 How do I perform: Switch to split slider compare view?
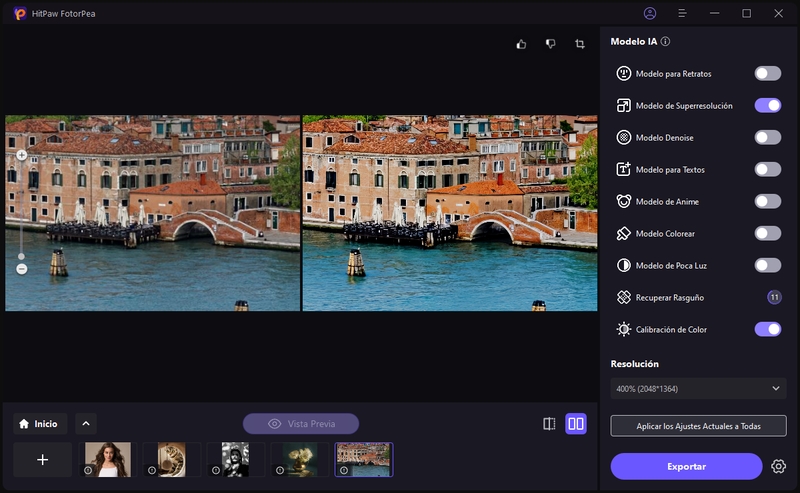[x=549, y=424]
